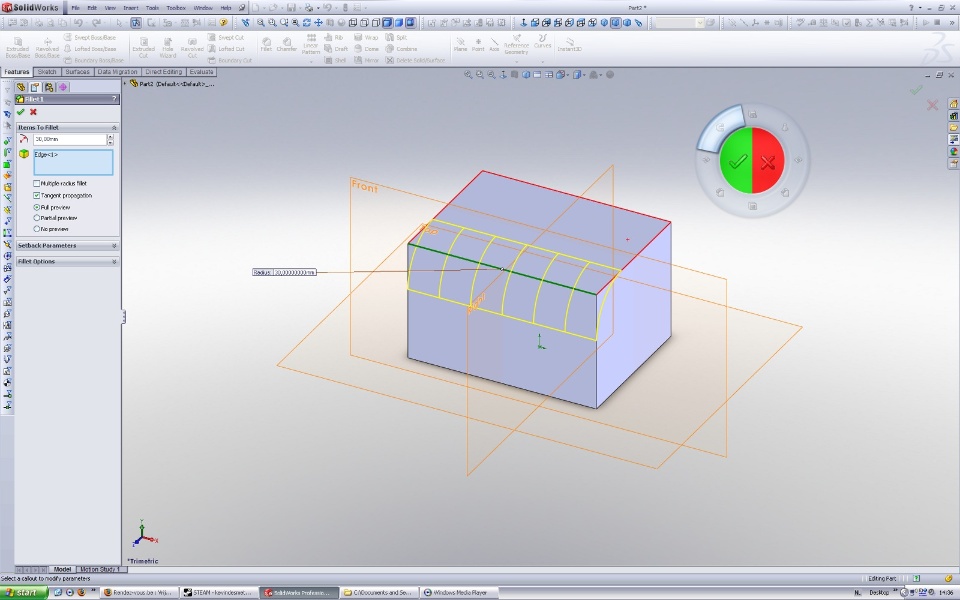The height and width of the screenshot is (600, 960).
Task: Click the Radius callout in the graphics area
Action: tap(285, 272)
